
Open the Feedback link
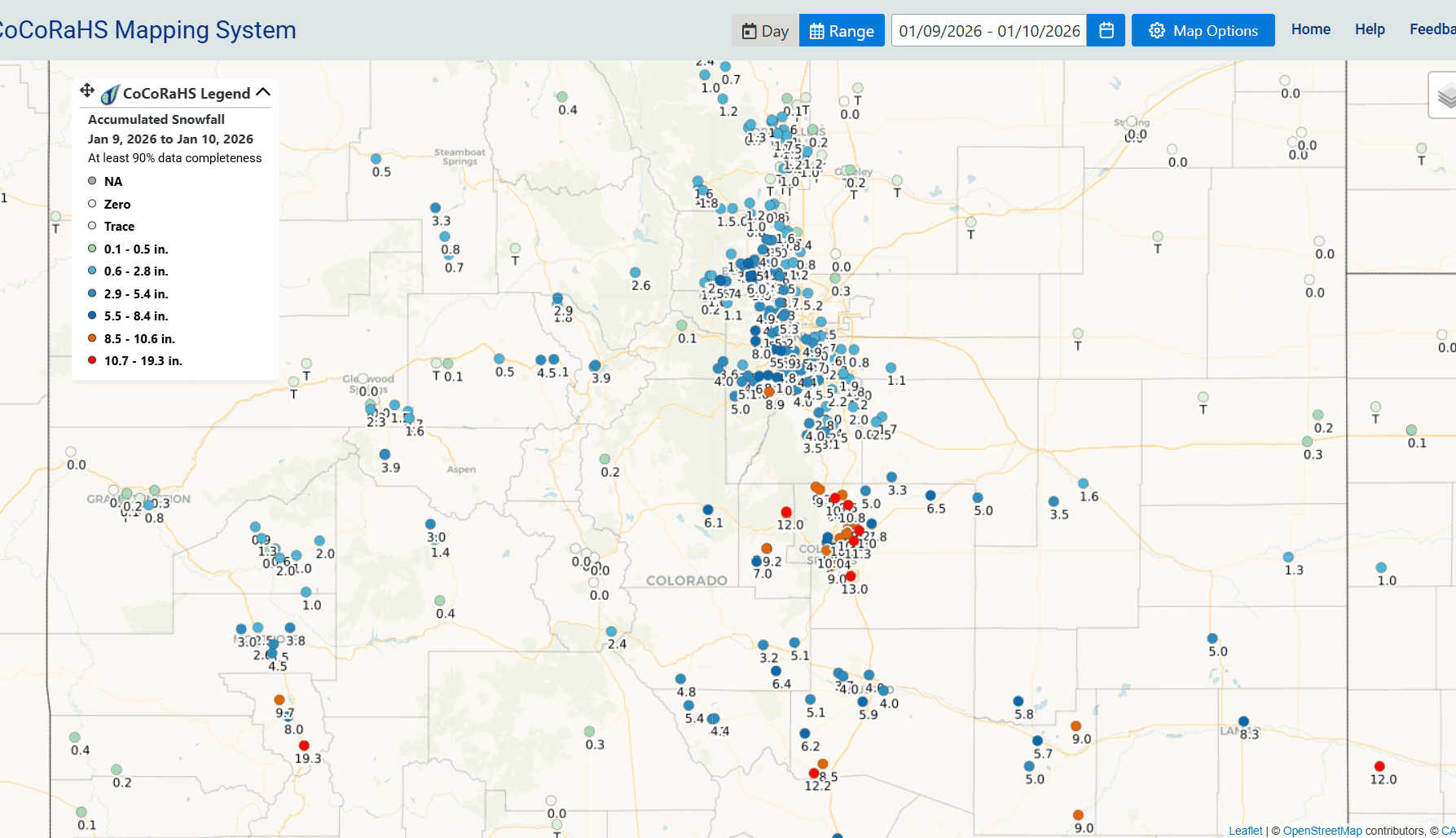click(x=1432, y=29)
